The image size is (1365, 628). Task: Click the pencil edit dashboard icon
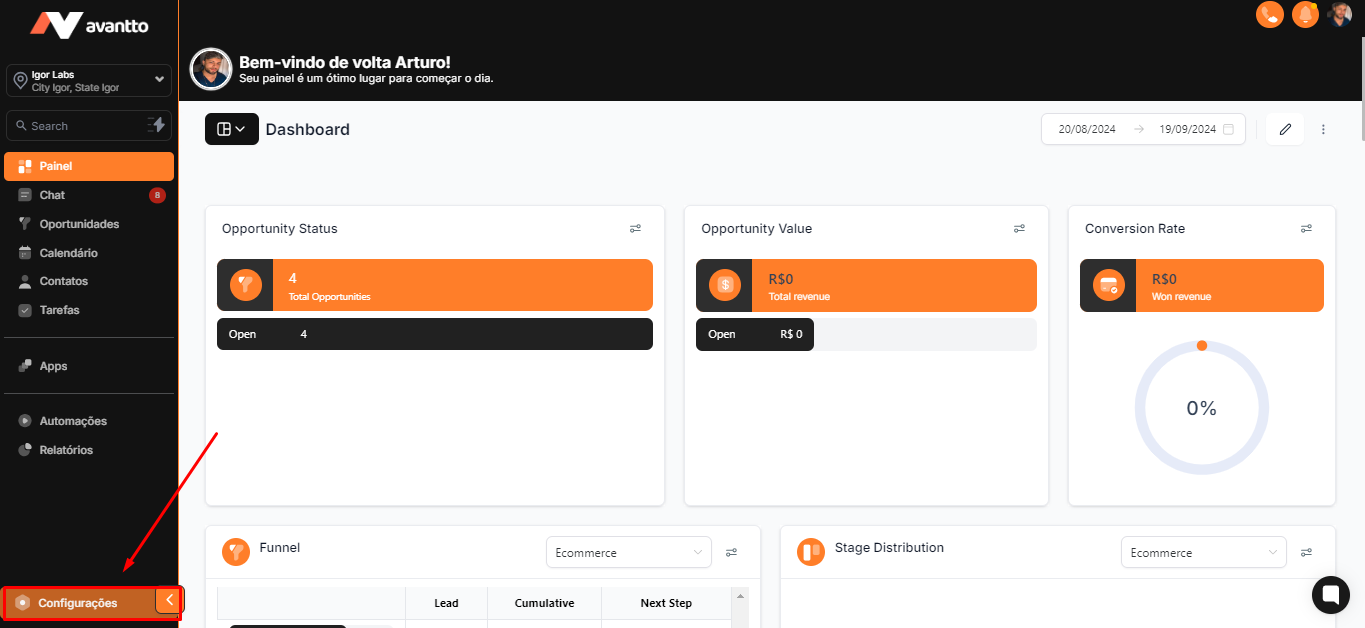1285,129
